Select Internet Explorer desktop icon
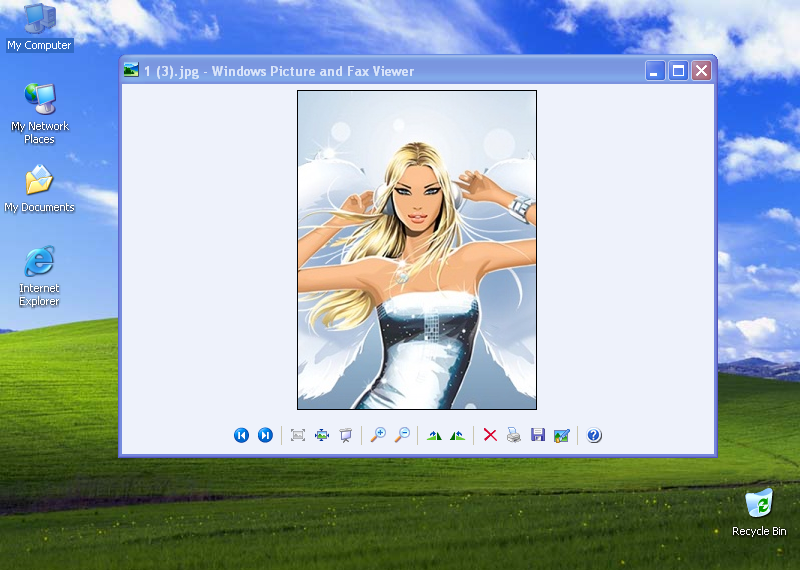 pos(39,276)
